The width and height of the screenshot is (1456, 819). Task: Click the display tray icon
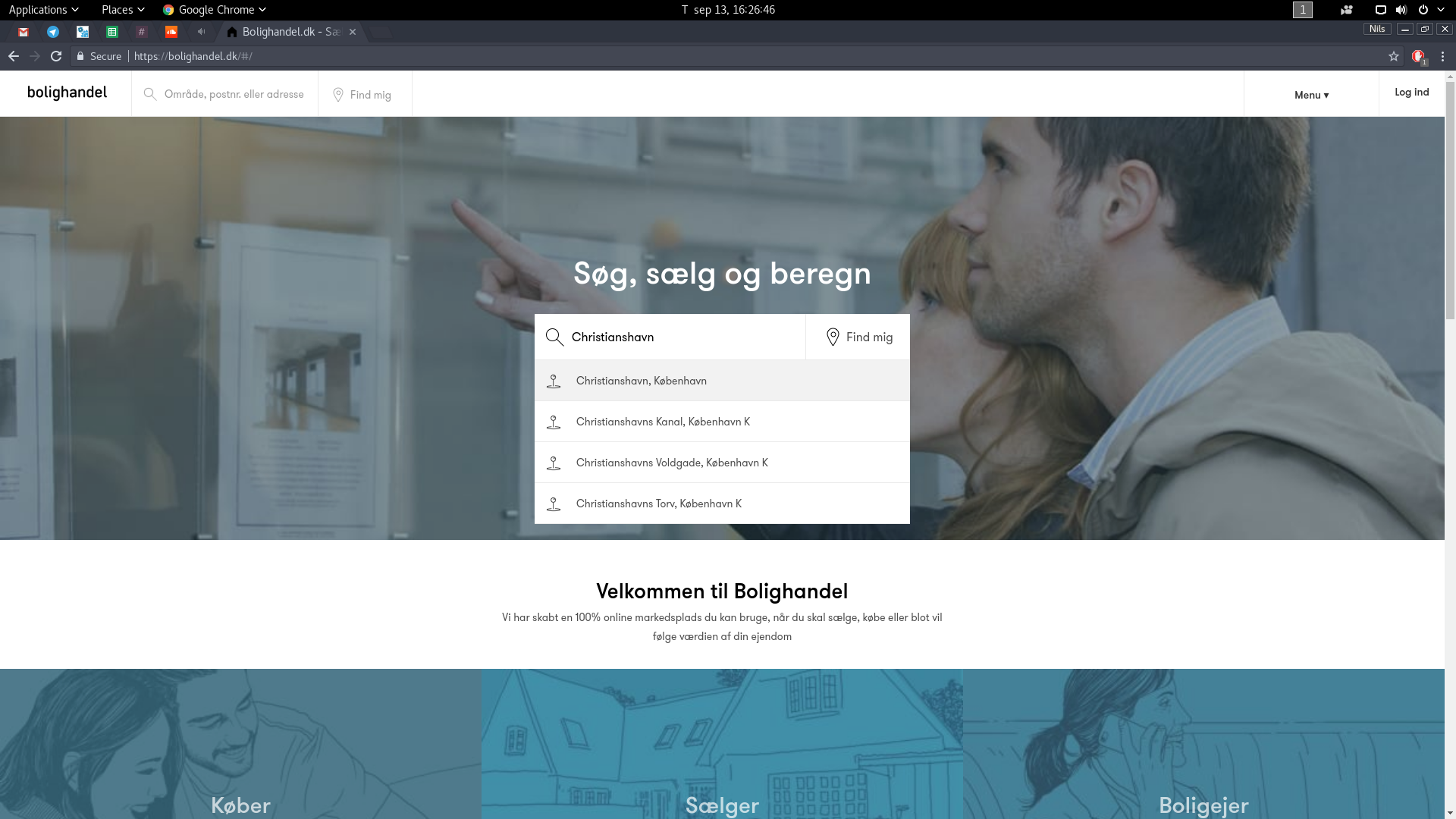(1381, 10)
